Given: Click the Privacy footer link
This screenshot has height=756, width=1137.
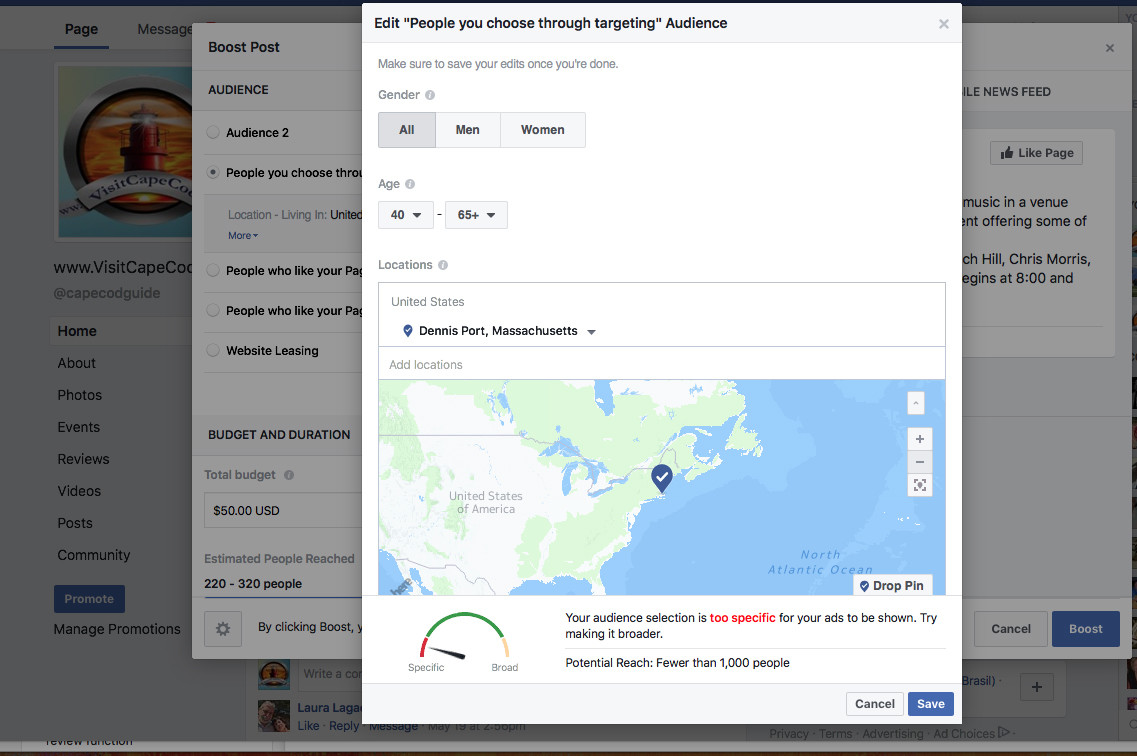Looking at the screenshot, I should pos(788,734).
